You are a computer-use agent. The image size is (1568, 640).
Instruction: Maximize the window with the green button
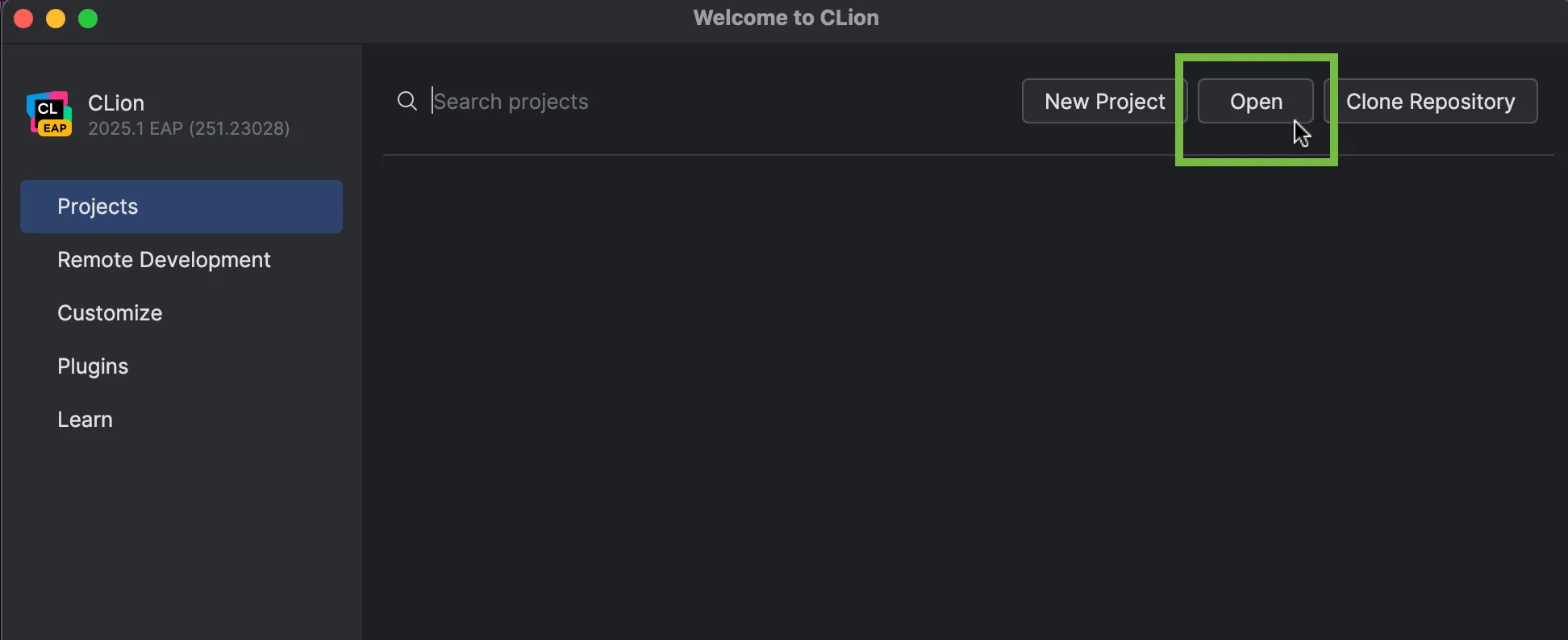[x=88, y=19]
